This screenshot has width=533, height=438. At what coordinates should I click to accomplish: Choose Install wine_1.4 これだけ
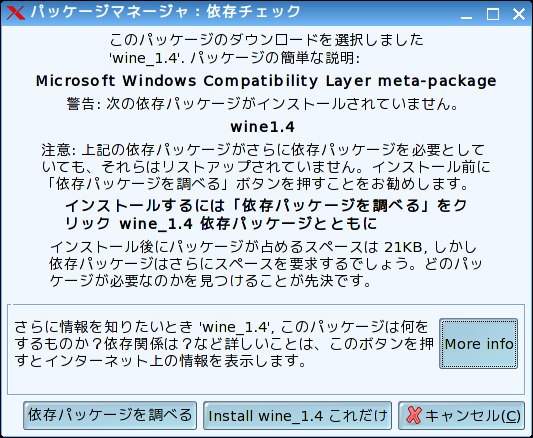pos(297,415)
